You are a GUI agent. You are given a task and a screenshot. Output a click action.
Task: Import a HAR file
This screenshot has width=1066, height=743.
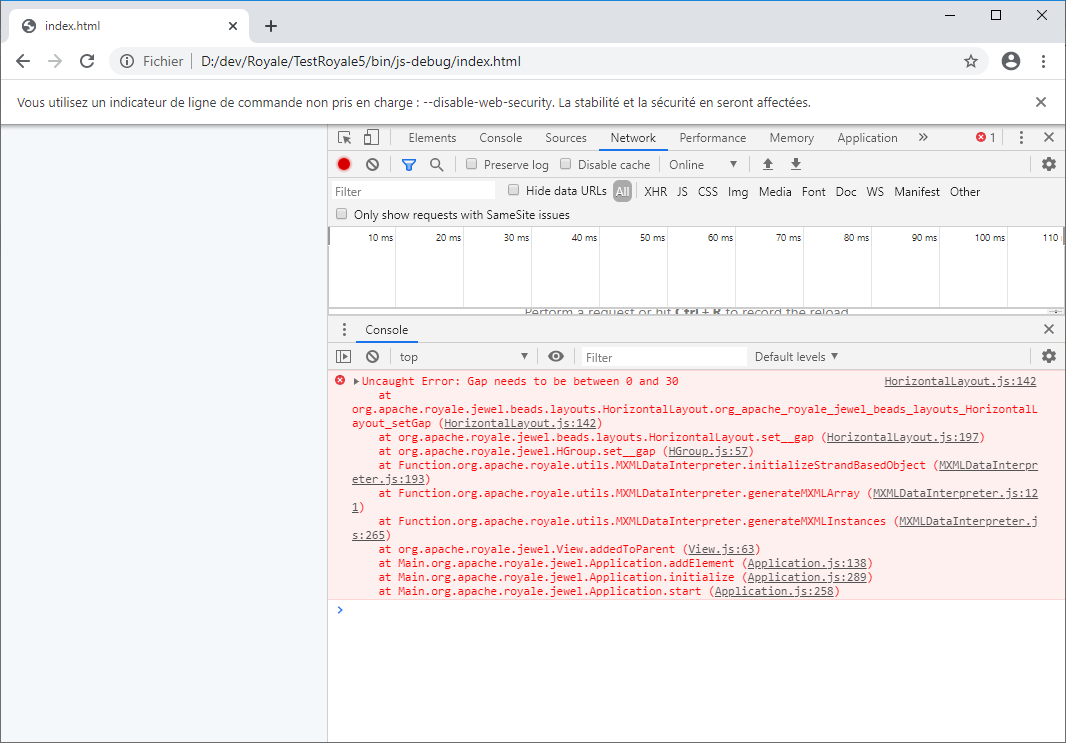[767, 164]
